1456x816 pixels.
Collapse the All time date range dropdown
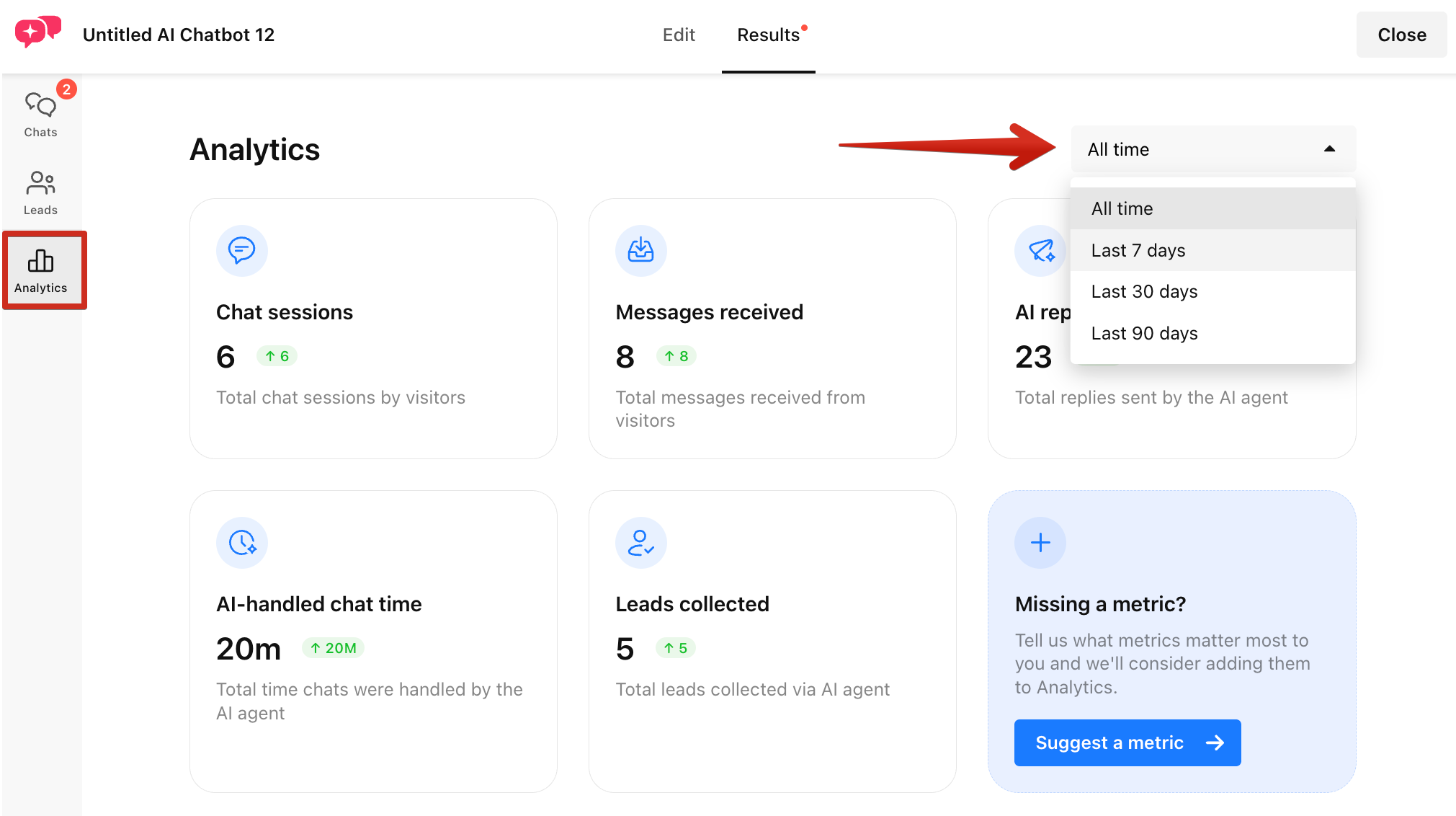1213,149
